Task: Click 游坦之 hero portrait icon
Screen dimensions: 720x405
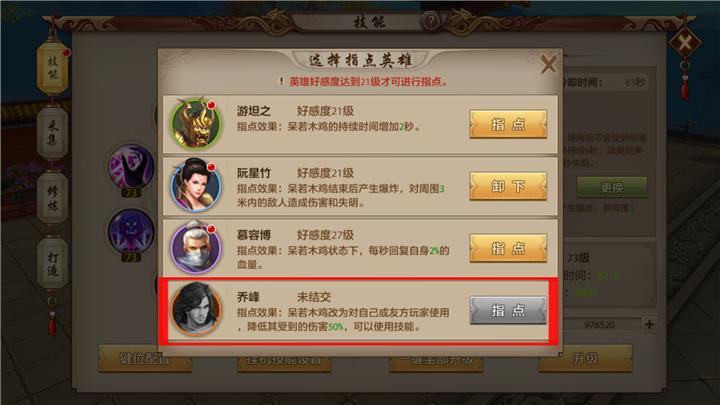Action: point(196,124)
